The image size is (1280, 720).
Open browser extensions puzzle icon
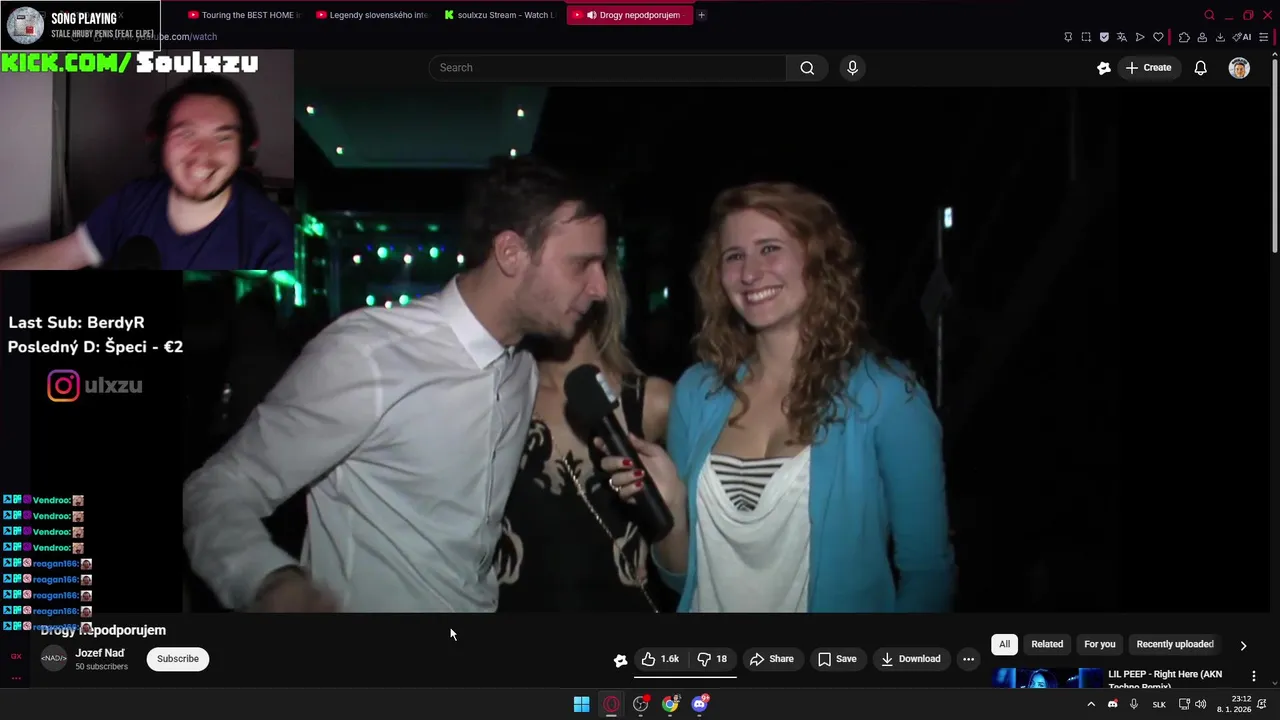click(x=1184, y=37)
